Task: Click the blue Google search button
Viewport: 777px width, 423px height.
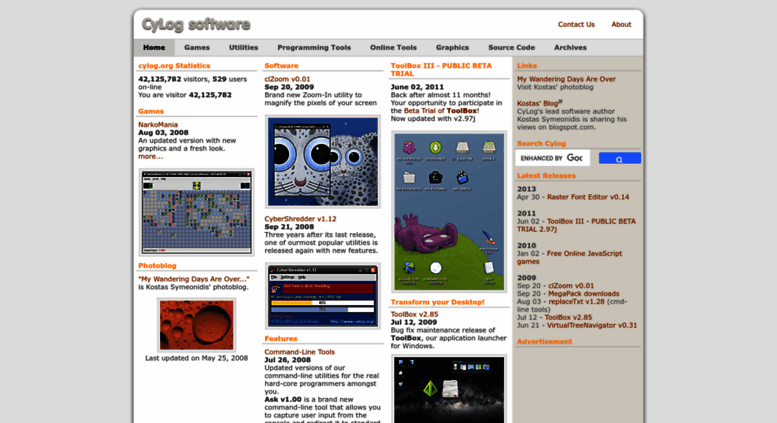Action: click(619, 159)
